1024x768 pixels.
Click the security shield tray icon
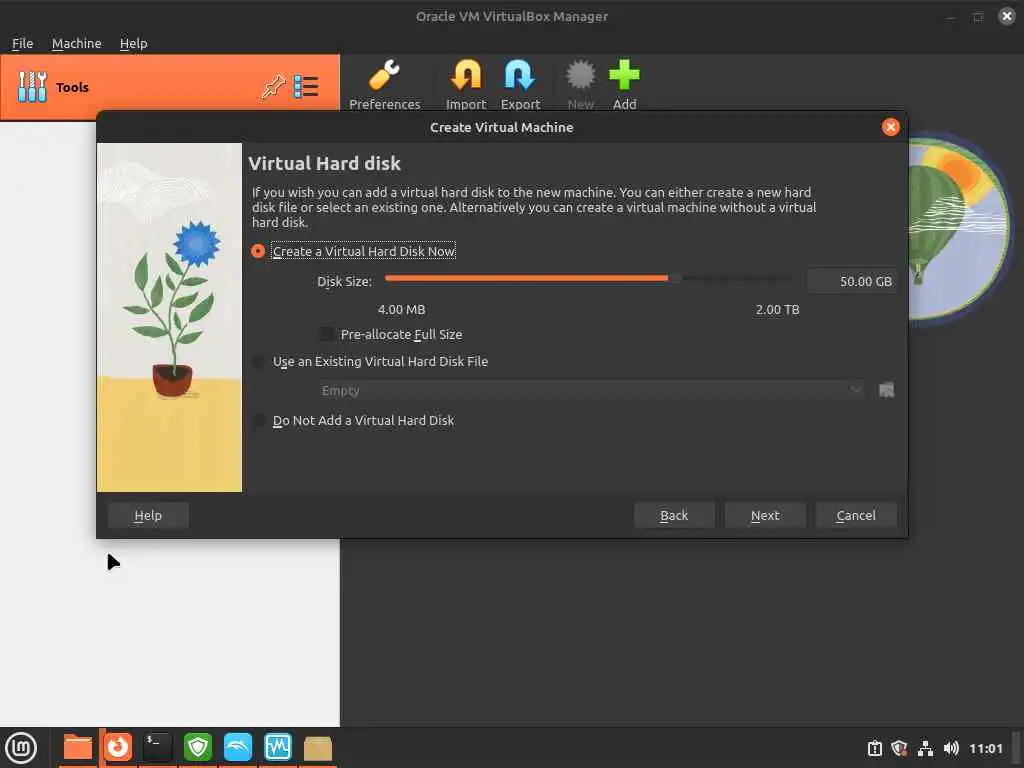[899, 748]
